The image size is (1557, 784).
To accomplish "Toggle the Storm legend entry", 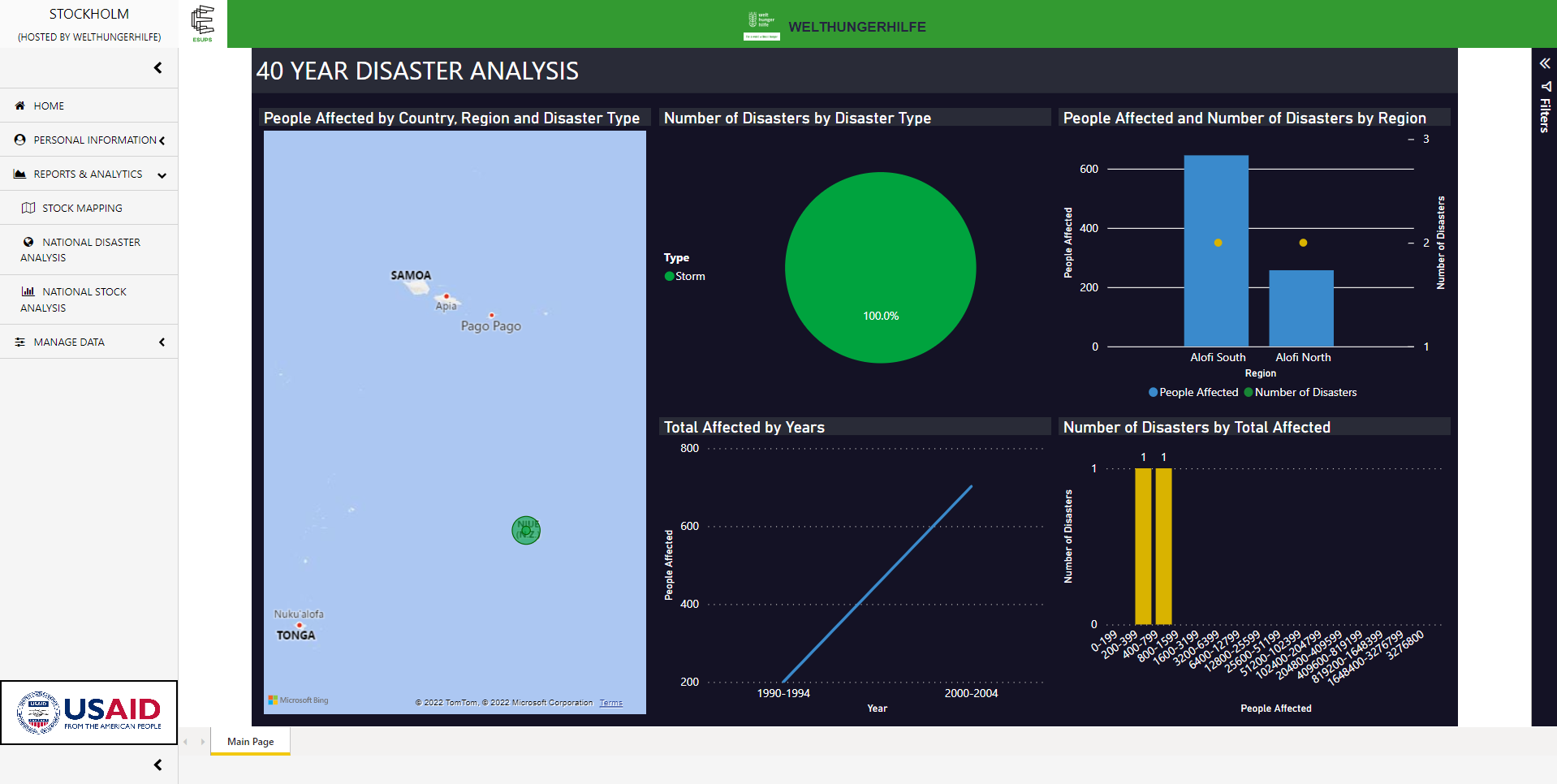I will coord(684,276).
